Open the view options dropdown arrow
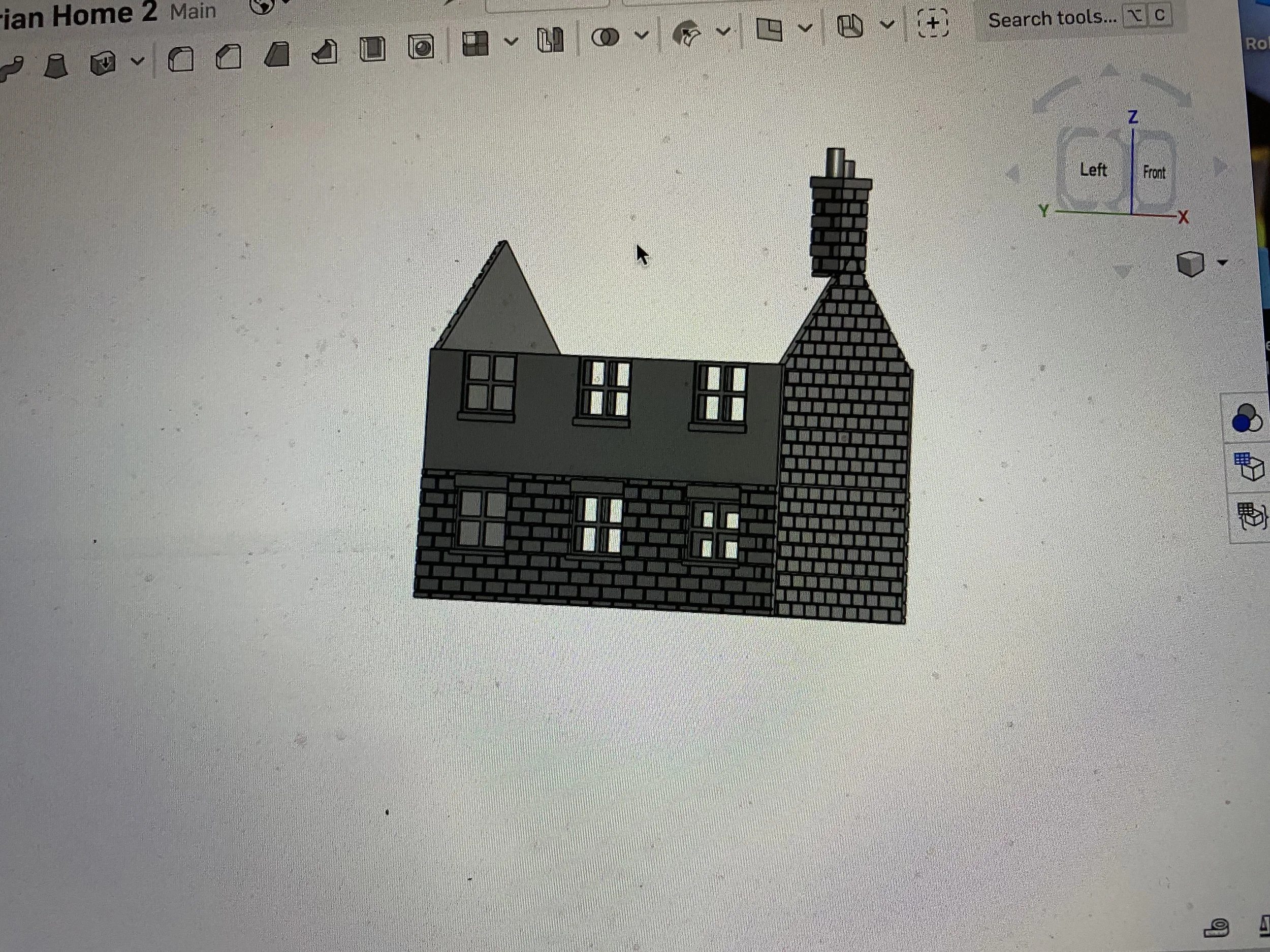Viewport: 1270px width, 952px height. pos(1222,263)
